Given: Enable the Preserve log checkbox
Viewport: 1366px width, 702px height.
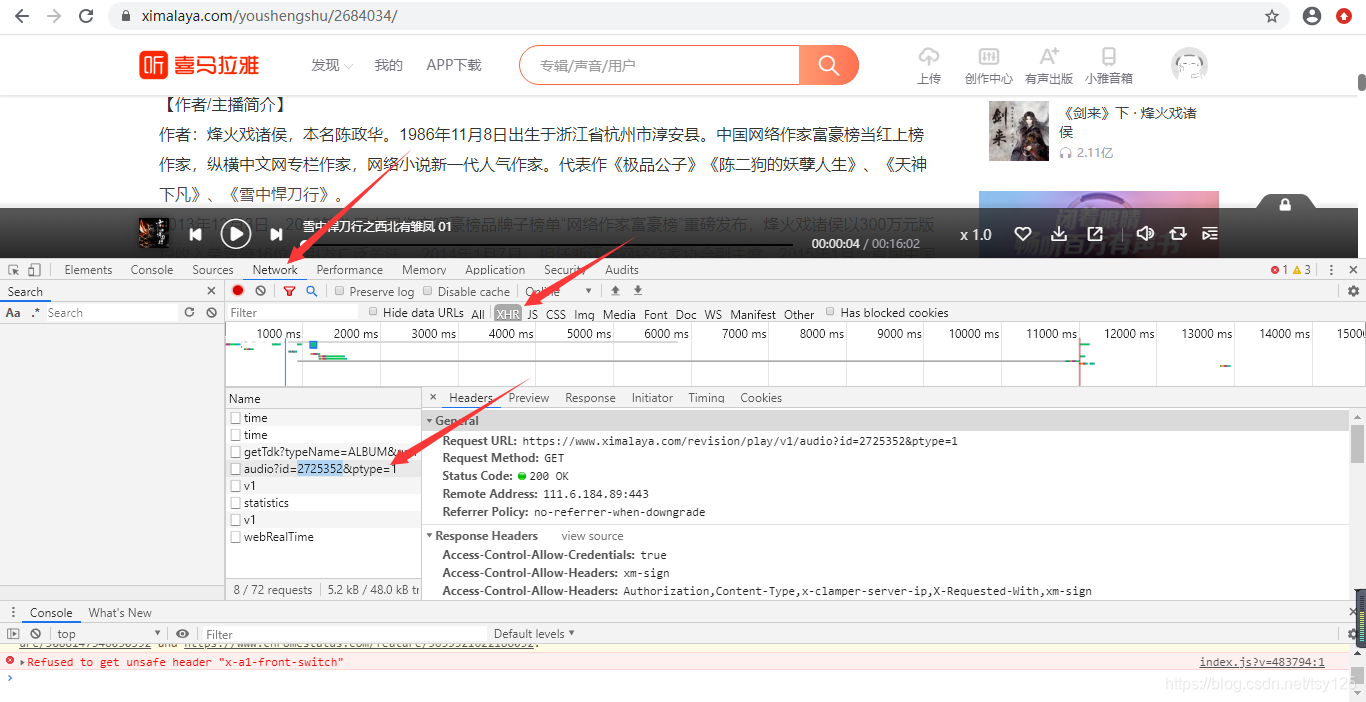Looking at the screenshot, I should 340,291.
